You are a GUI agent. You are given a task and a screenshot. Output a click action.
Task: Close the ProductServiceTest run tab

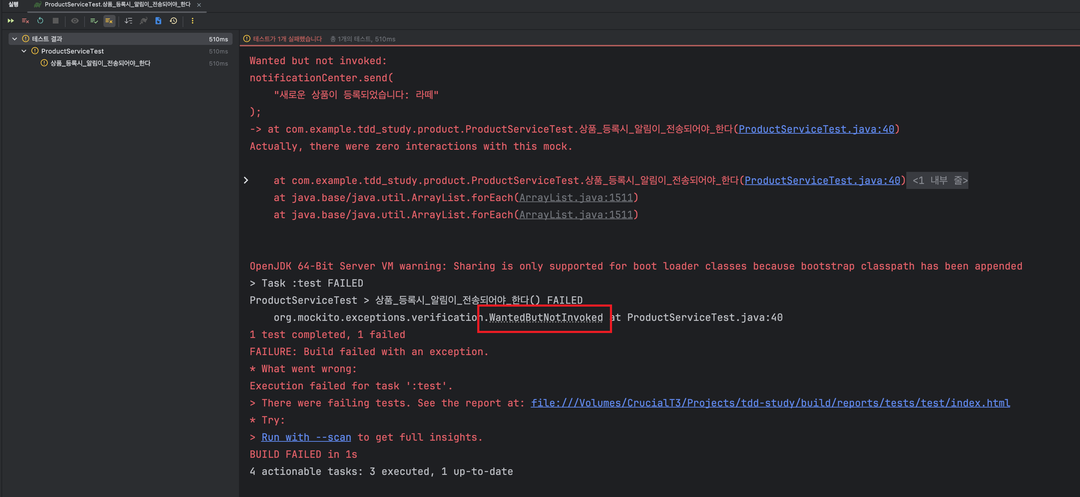(x=197, y=5)
